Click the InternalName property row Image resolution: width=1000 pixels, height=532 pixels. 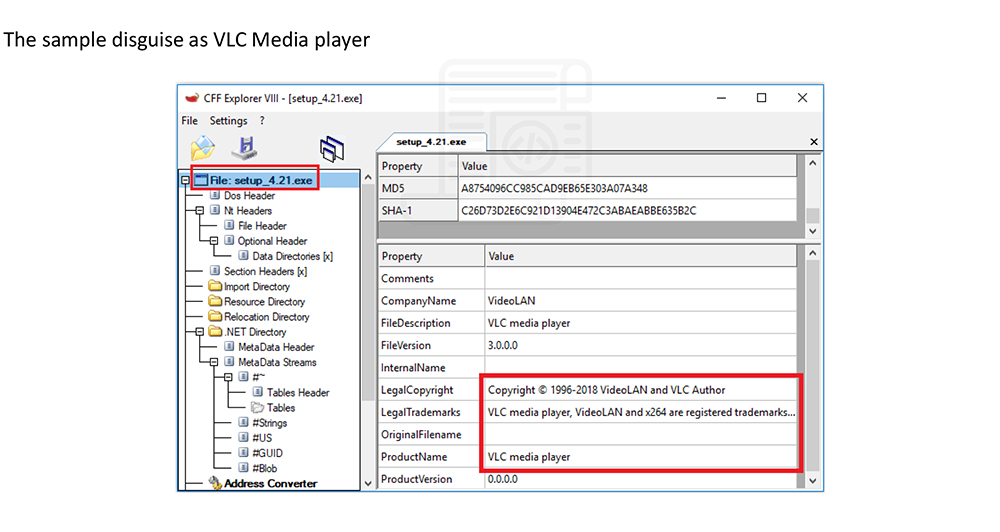coord(587,367)
